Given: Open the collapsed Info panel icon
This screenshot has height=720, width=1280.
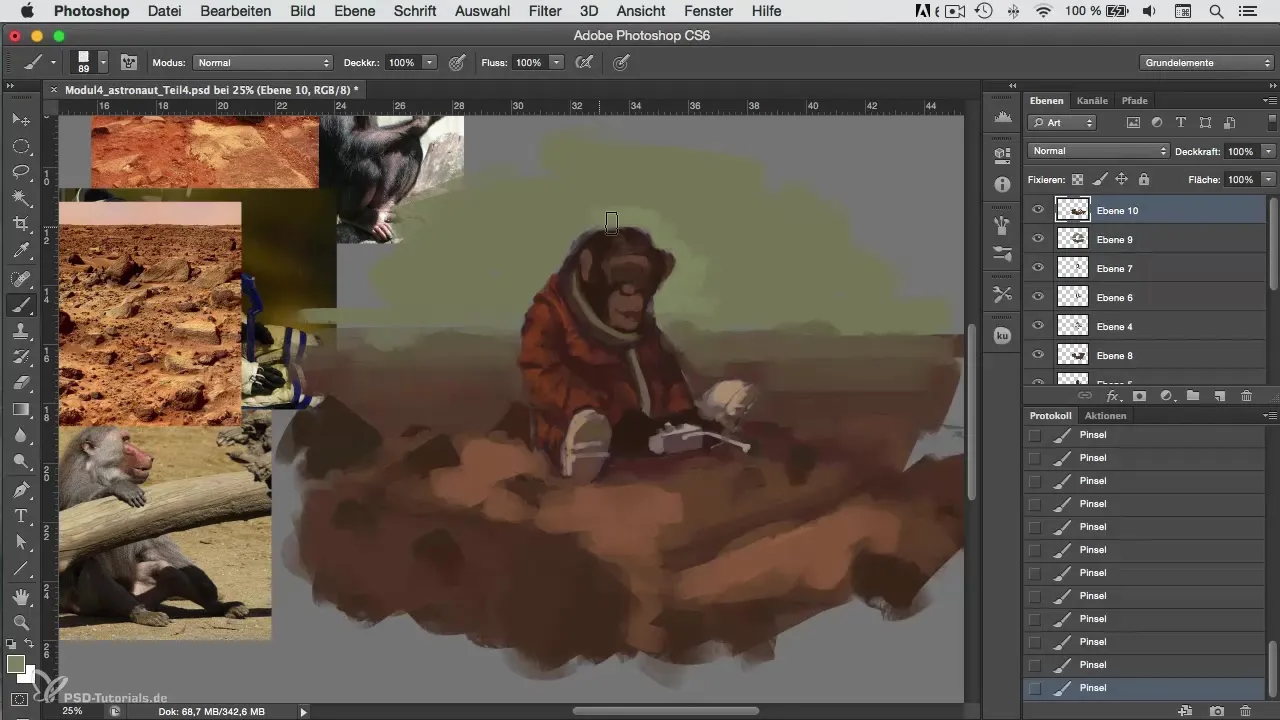Looking at the screenshot, I should coord(1002,184).
